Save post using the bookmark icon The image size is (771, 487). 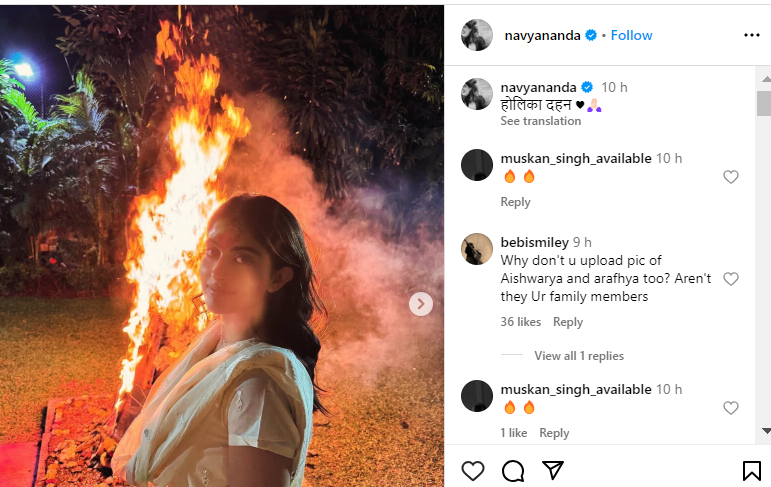[752, 470]
